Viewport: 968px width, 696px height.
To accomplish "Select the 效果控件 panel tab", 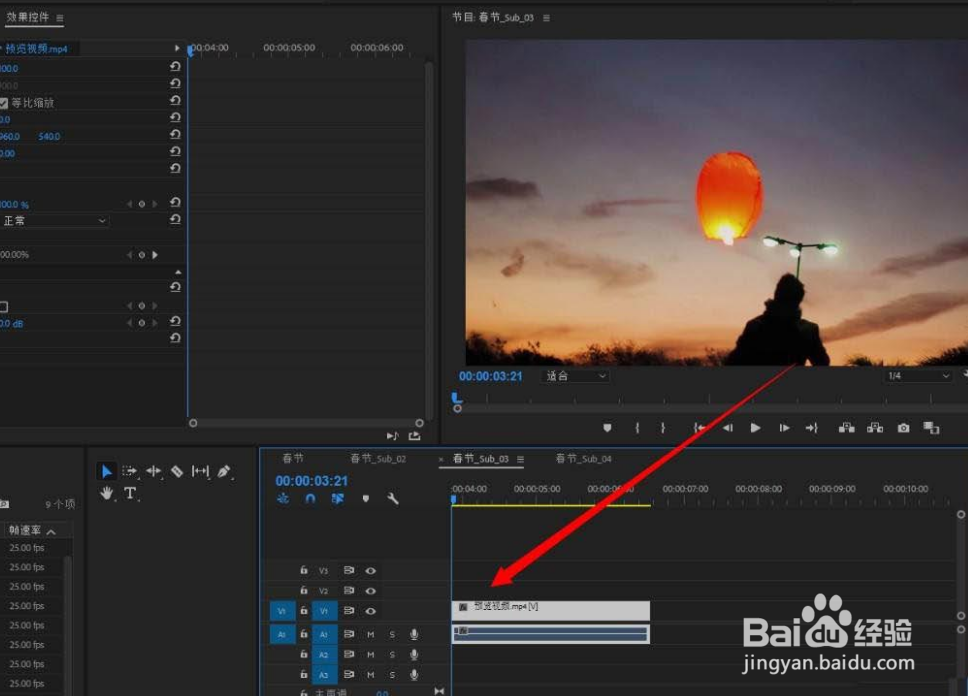I will (x=28, y=17).
